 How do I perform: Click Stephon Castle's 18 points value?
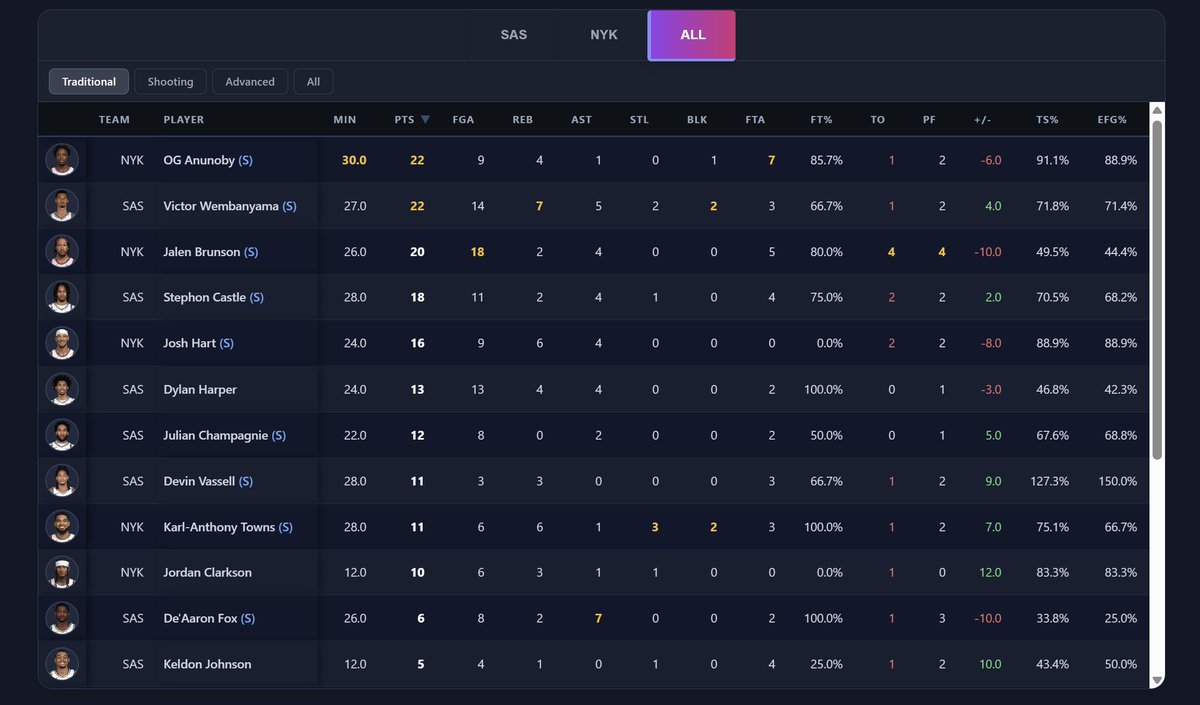click(417, 297)
